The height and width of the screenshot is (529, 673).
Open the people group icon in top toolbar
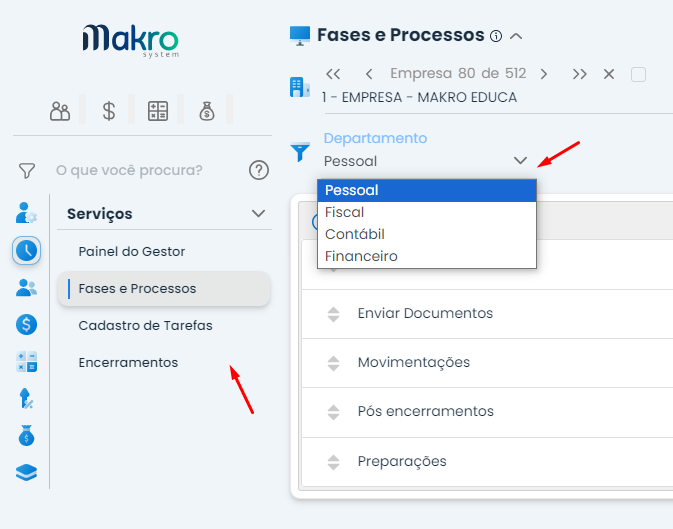tap(60, 111)
